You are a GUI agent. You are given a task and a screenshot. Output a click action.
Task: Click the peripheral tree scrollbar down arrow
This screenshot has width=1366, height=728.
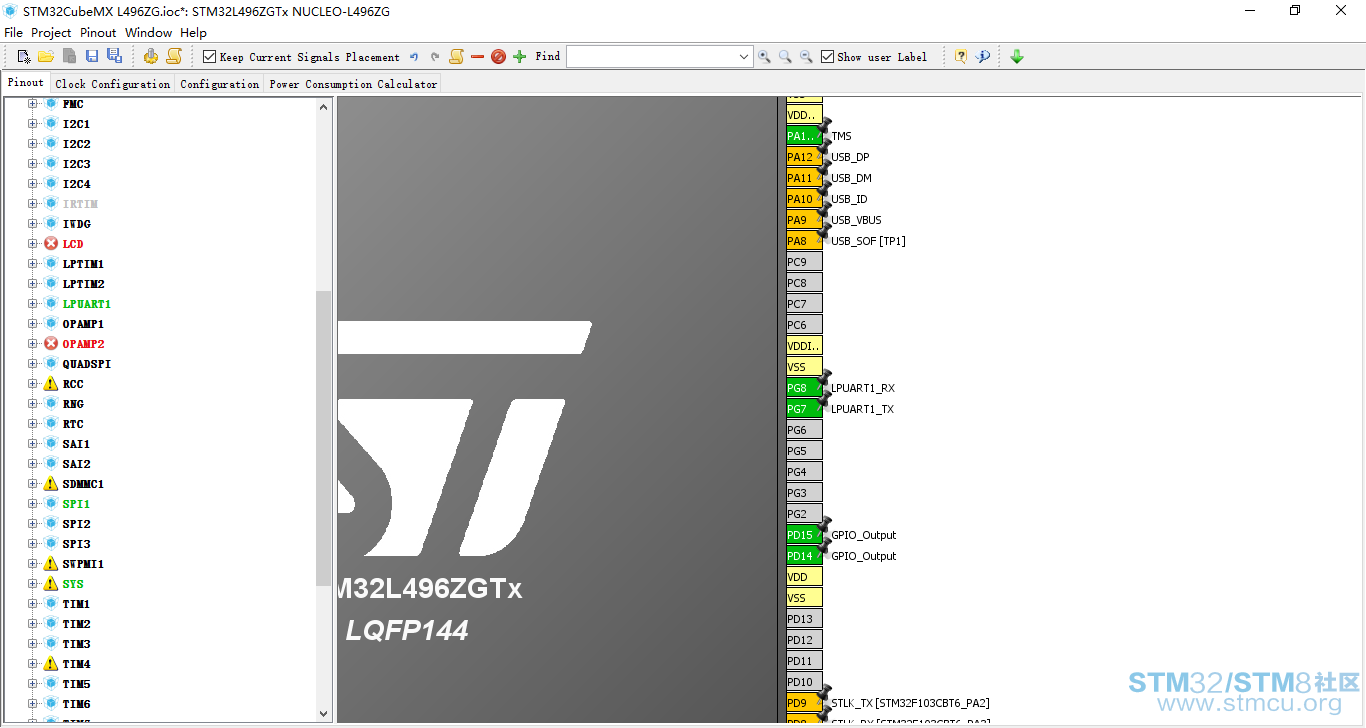pyautogui.click(x=323, y=713)
